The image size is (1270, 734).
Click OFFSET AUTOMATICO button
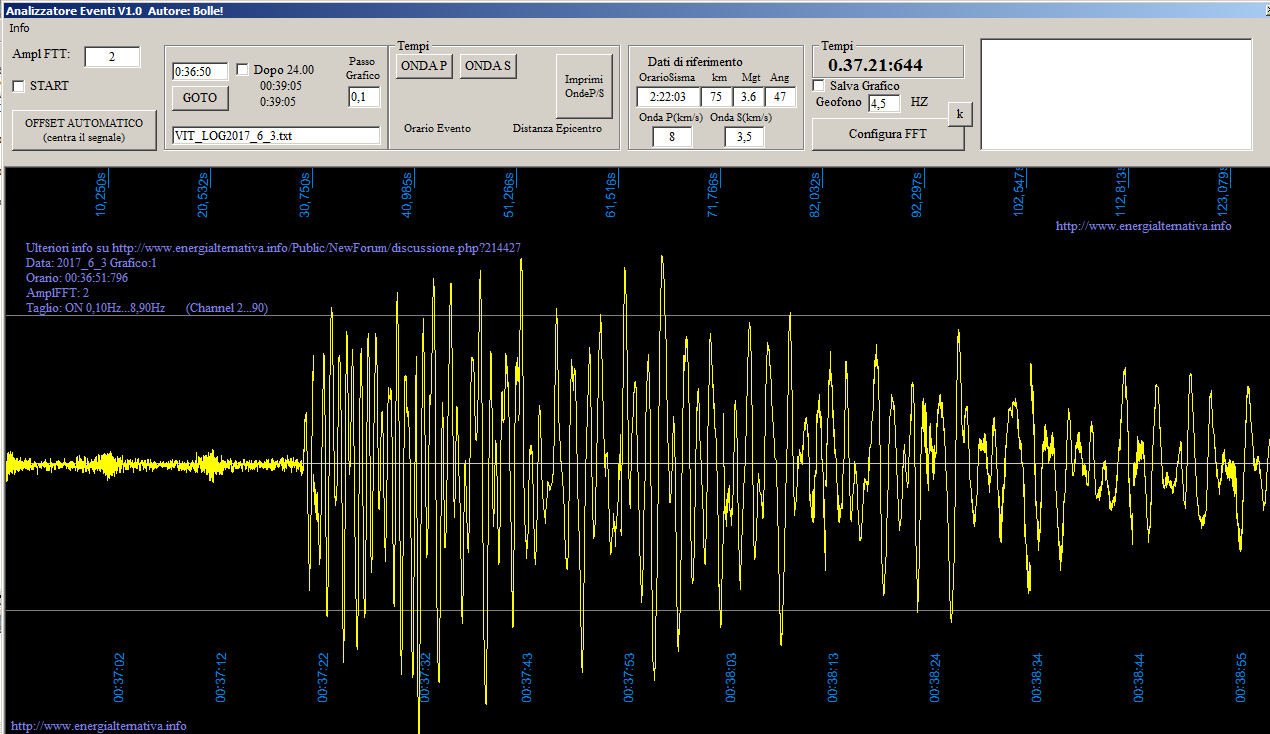84,130
